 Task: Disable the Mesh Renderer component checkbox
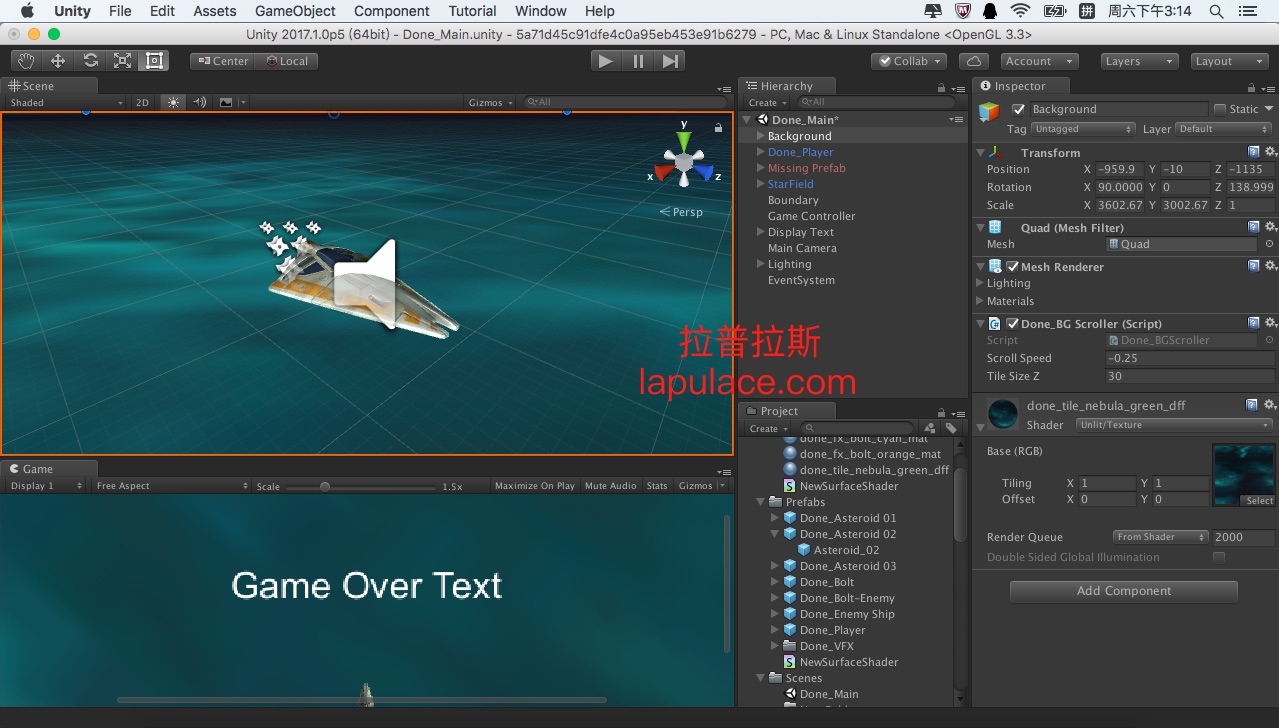point(1013,267)
